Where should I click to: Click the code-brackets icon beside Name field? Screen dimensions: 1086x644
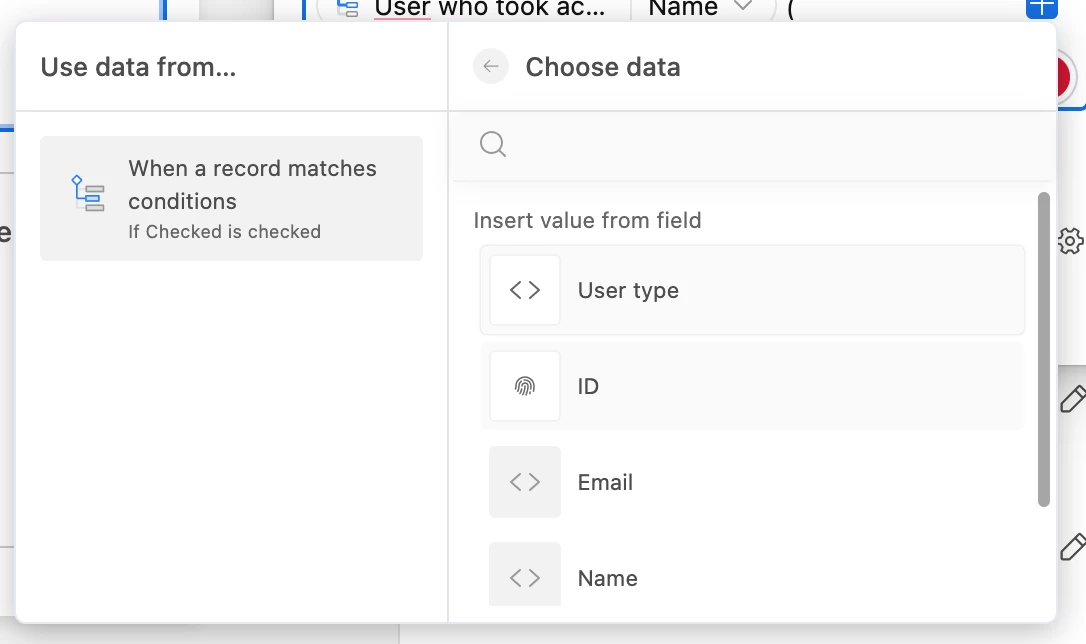(x=525, y=577)
